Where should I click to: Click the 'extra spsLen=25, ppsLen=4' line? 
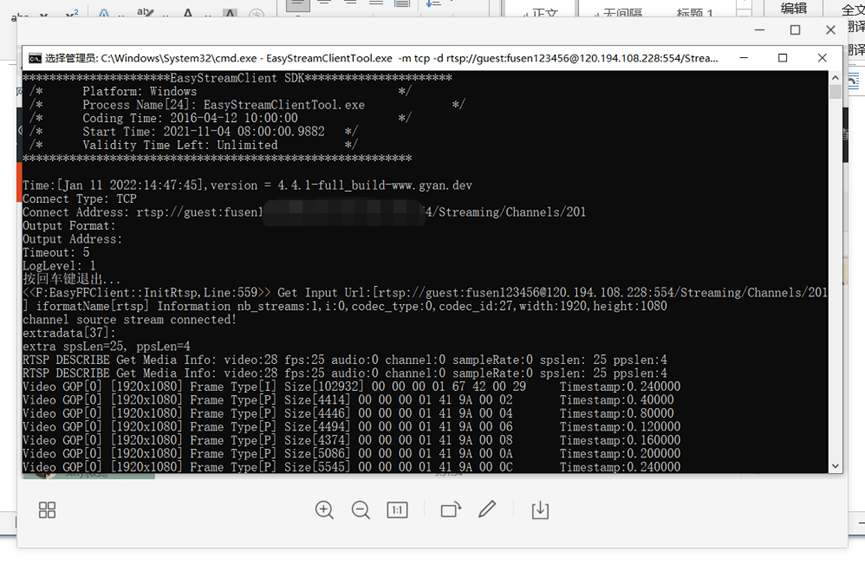[x=106, y=347]
